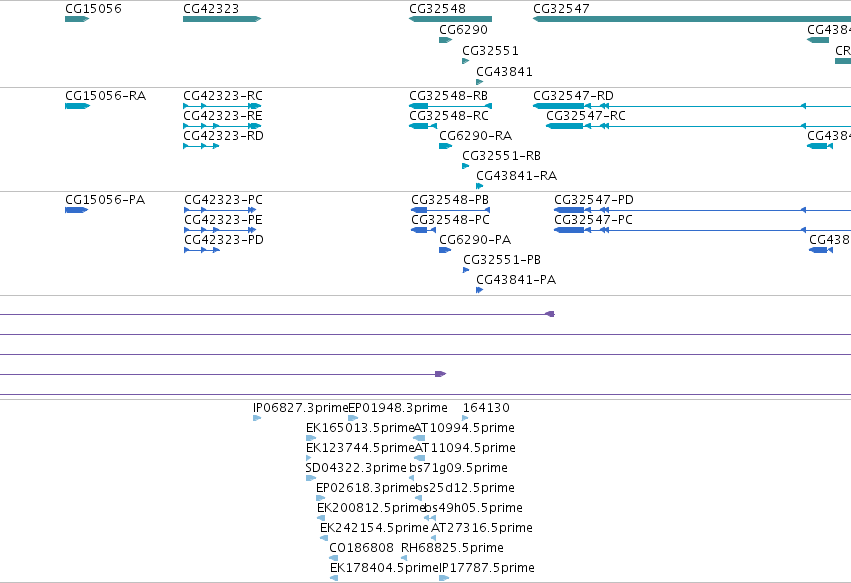Click protein CG15056-PA
This screenshot has width=851, height=583.
tap(77, 210)
